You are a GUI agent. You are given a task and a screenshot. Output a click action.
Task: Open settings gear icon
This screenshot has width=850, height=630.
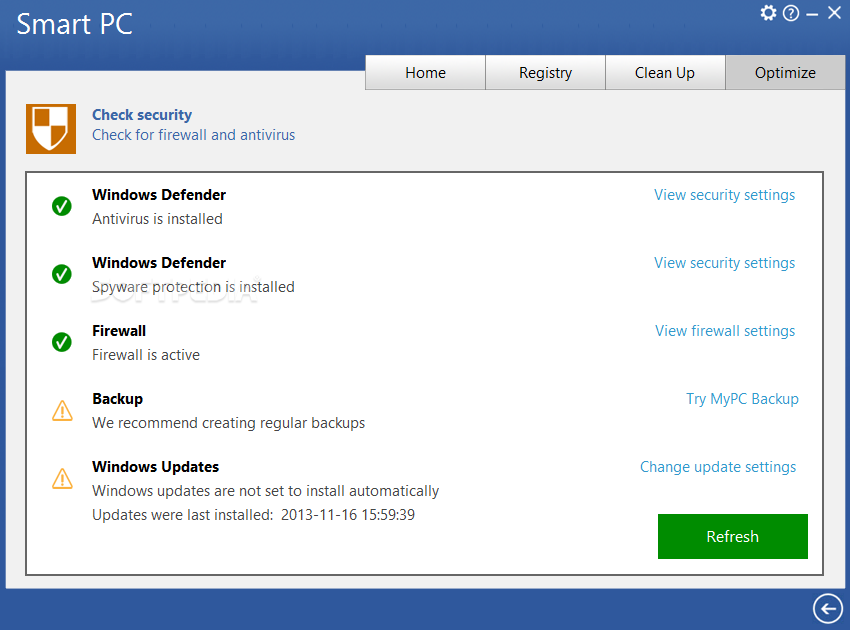(768, 12)
